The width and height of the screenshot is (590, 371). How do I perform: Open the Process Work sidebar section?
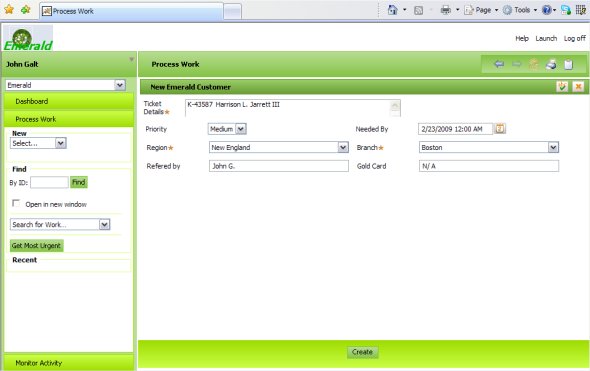[68, 119]
